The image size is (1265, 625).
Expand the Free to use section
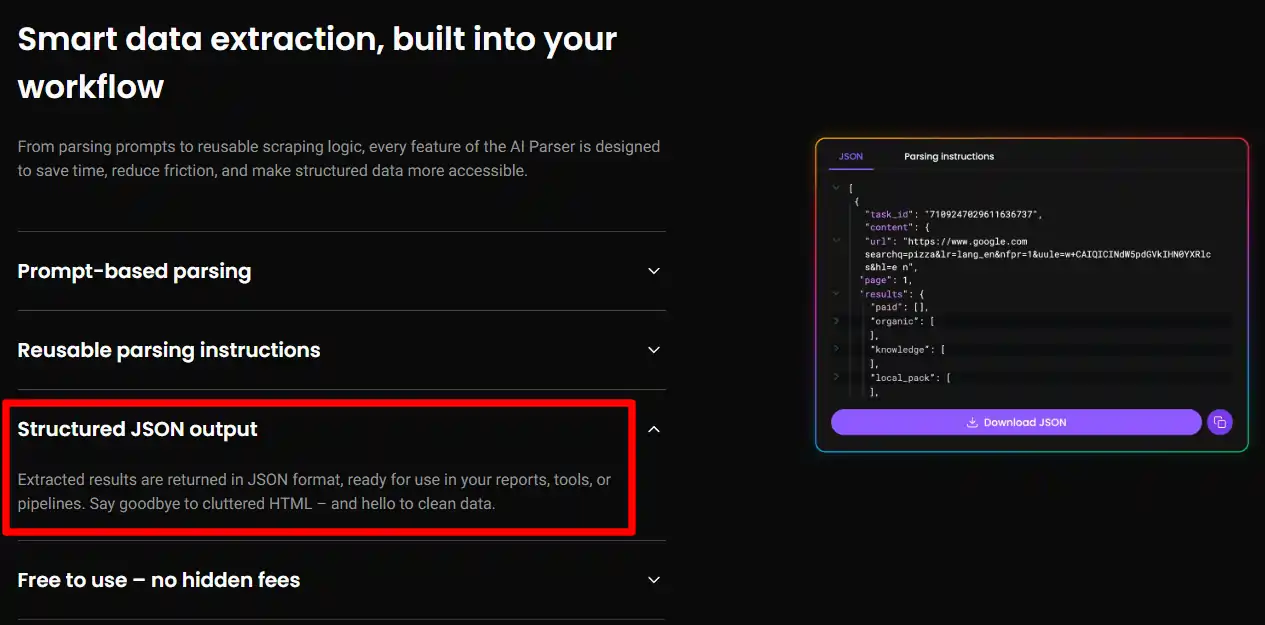coord(653,579)
